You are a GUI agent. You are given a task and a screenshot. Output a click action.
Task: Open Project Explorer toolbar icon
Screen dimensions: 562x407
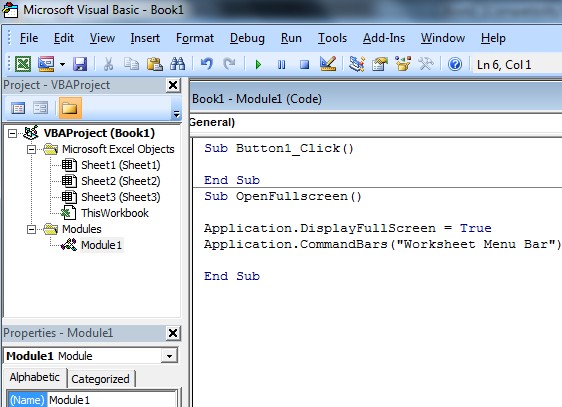(x=357, y=64)
